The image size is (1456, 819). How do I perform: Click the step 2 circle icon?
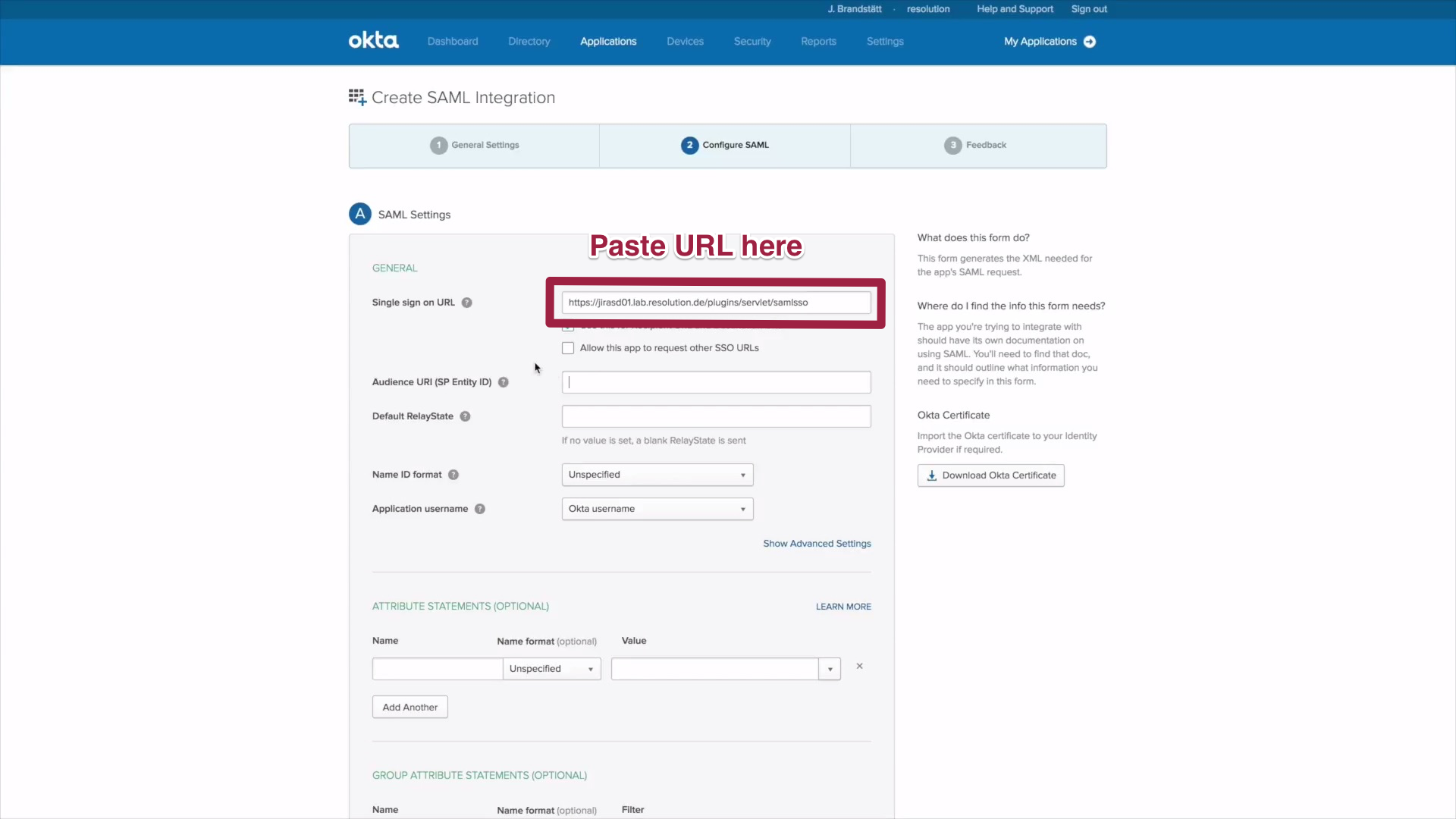click(x=689, y=145)
